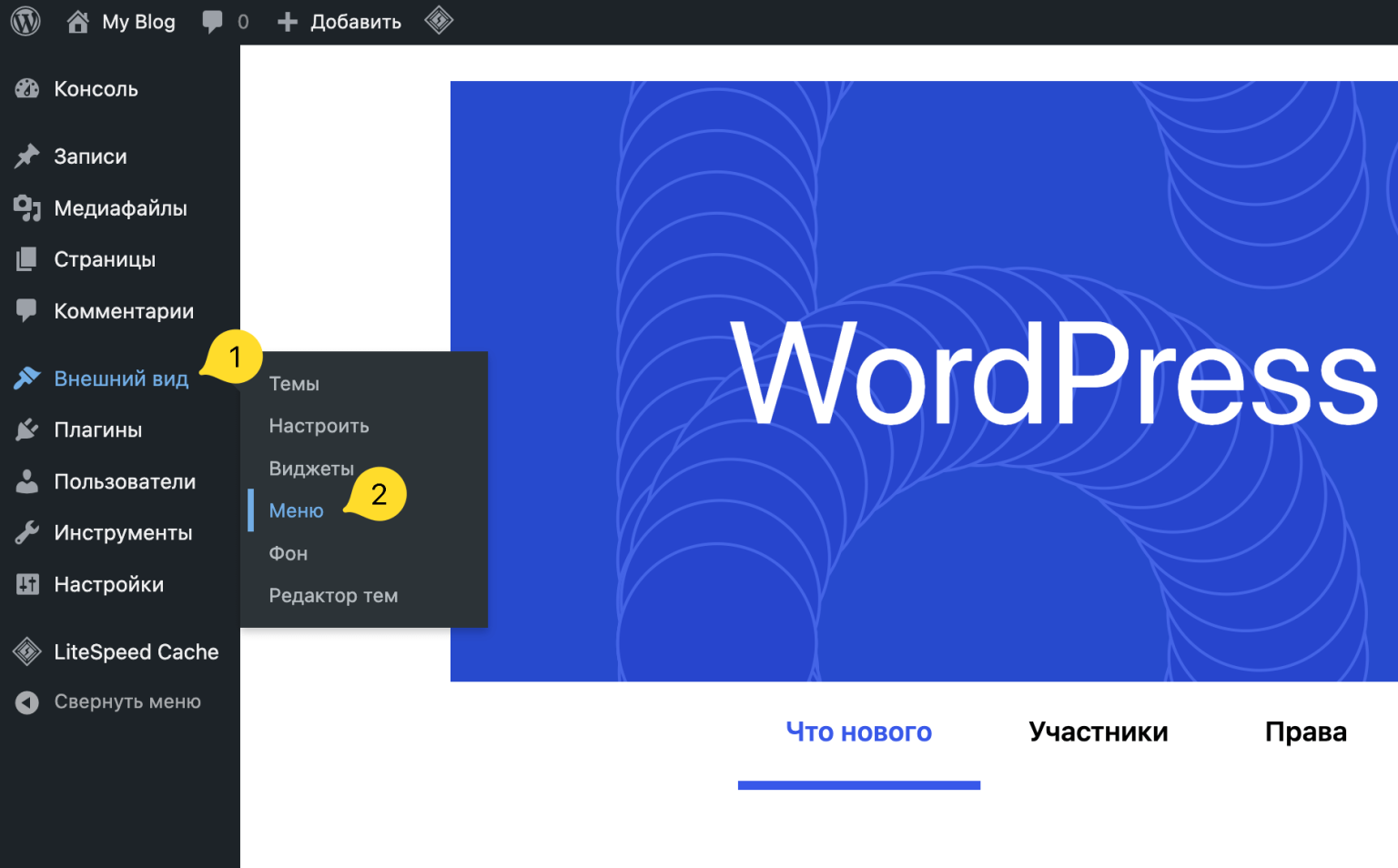The height and width of the screenshot is (868, 1398).
Task: Click the LiteSpeed Cache icon in the sidebar
Action: 26,651
